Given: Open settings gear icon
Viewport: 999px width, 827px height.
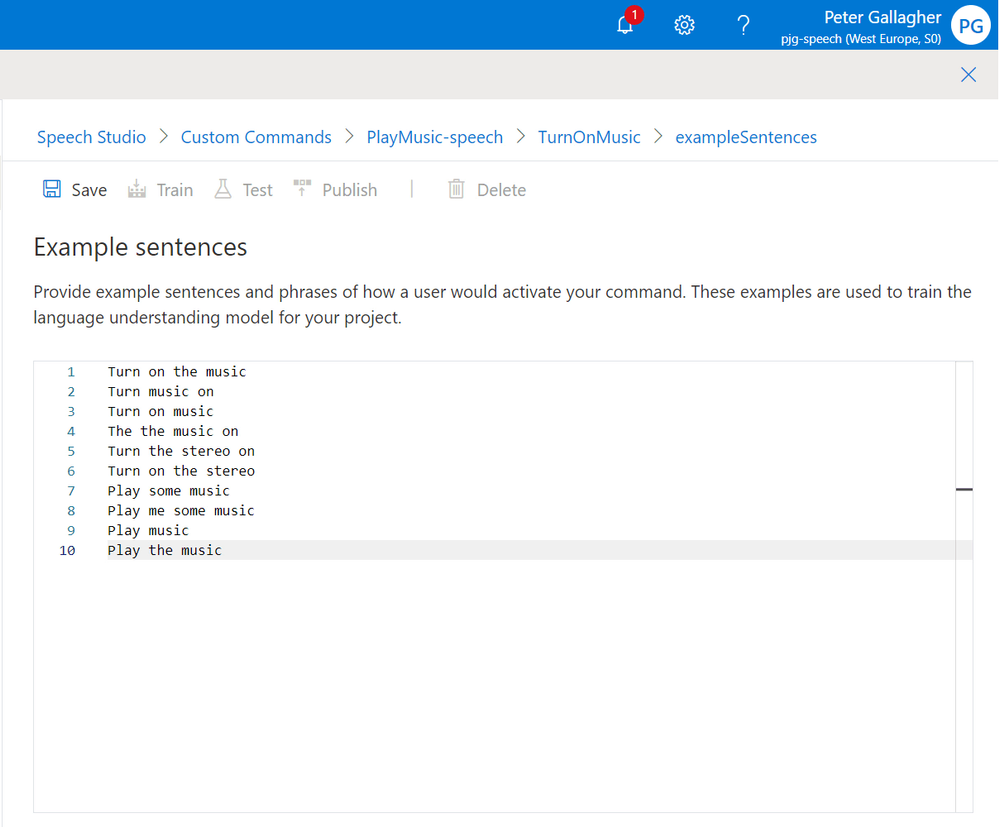Looking at the screenshot, I should tap(684, 25).
